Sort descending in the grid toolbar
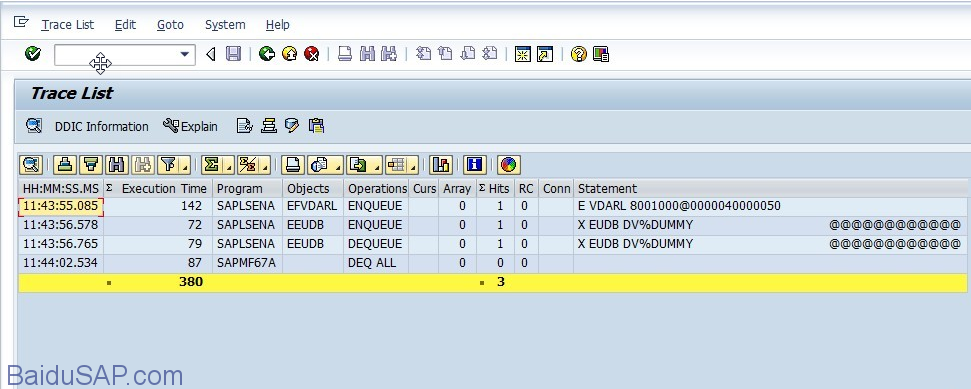Viewport: 971px width, 389px height. tap(91, 165)
